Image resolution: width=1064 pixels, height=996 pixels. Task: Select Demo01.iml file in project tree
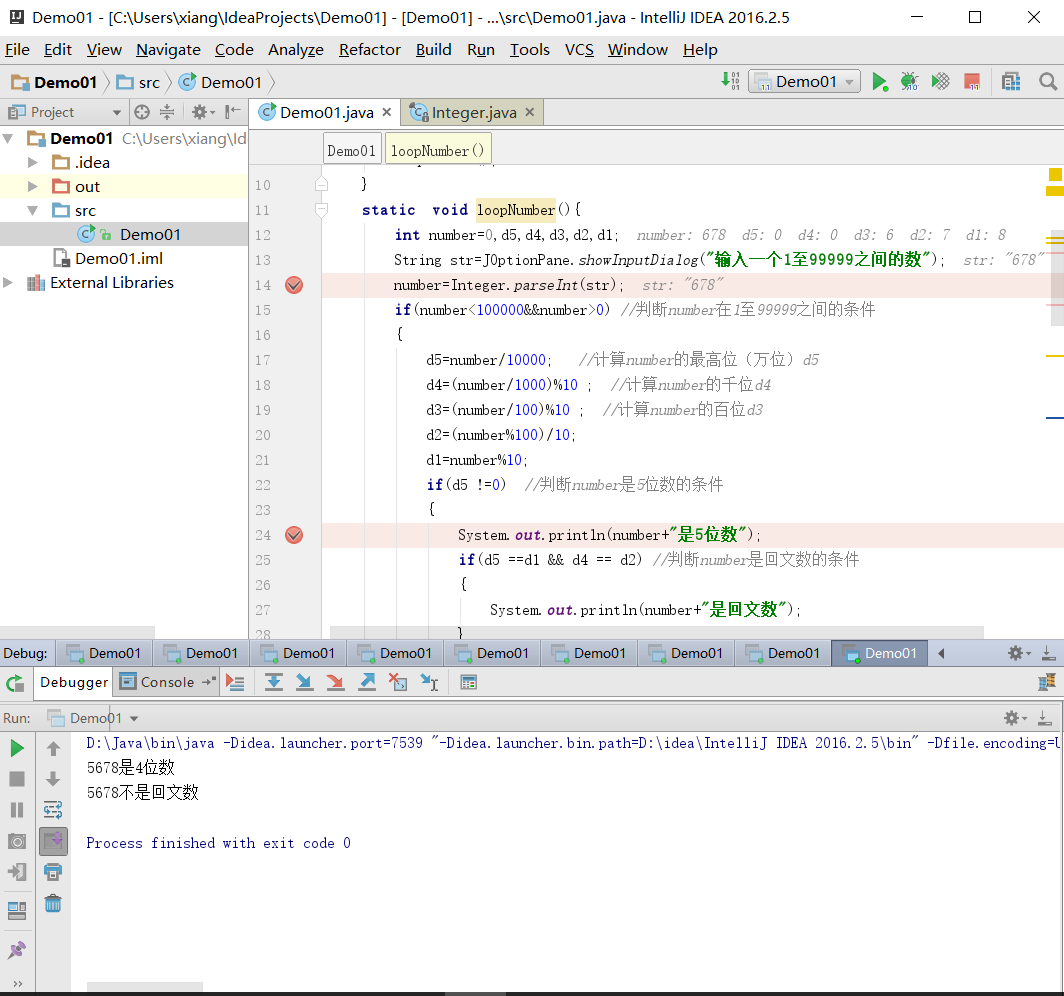(119, 258)
